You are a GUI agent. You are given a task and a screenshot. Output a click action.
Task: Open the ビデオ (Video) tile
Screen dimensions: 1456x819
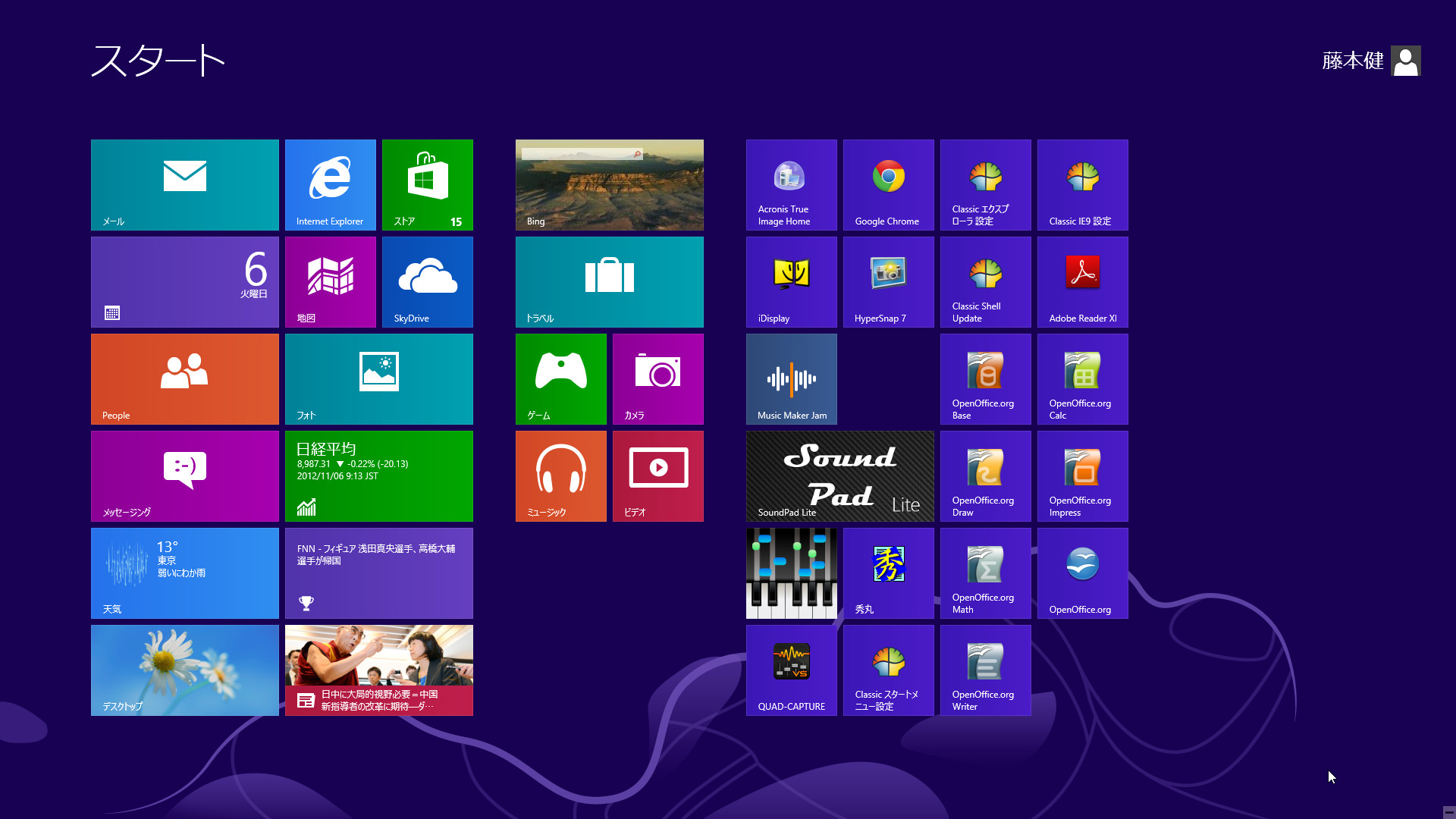pyautogui.click(x=658, y=476)
